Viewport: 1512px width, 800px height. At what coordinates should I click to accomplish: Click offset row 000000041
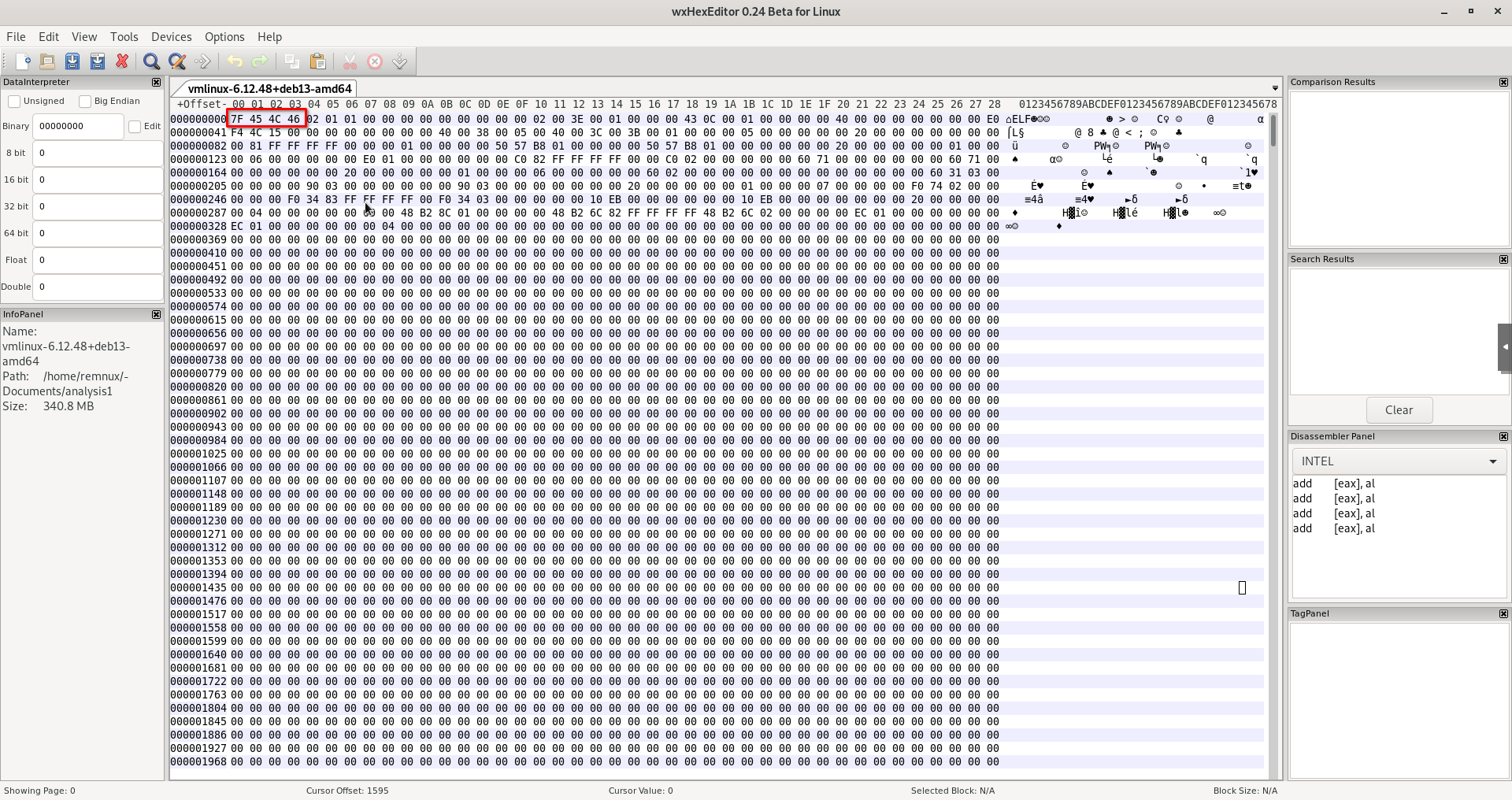coord(198,133)
